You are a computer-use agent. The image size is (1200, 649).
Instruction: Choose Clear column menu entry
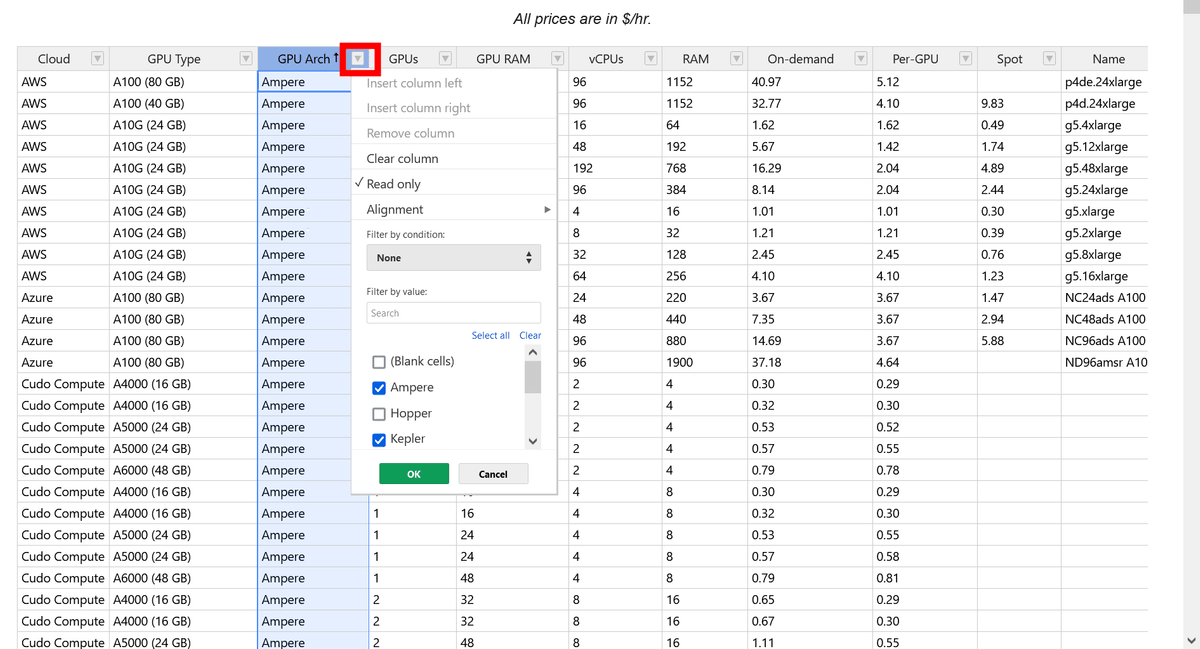(454, 158)
